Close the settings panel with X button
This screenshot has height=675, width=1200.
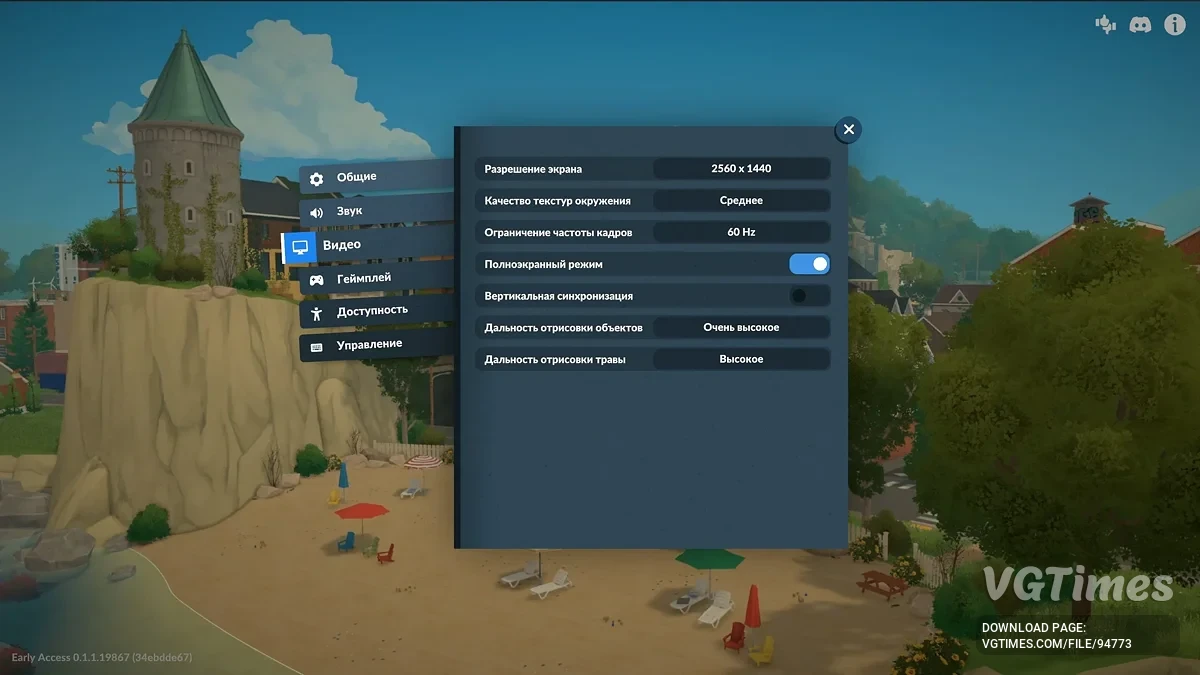coord(848,129)
